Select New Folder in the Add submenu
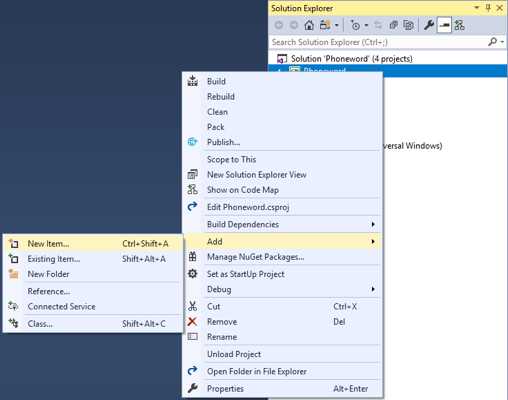This screenshot has width=508, height=400. [x=93, y=274]
